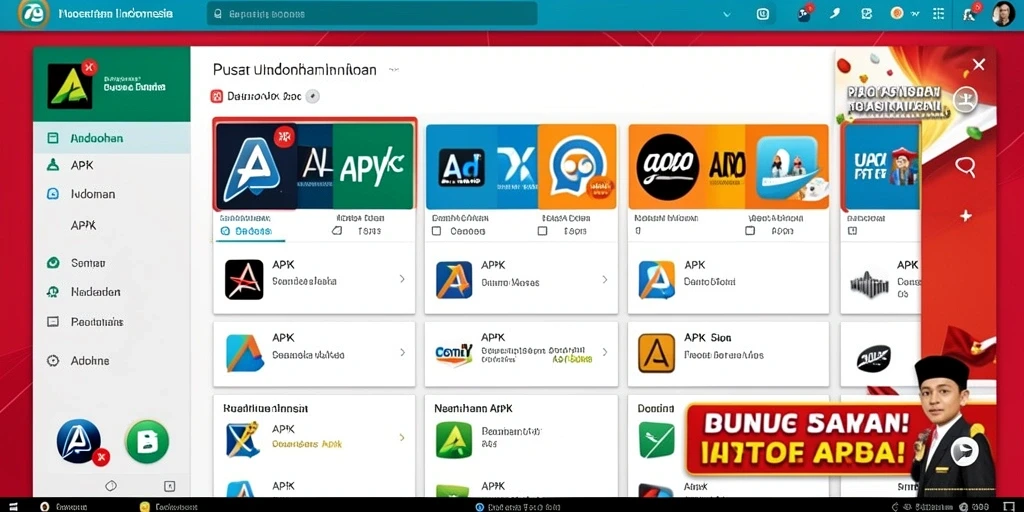Open the first banner card with APYK artwork
1024x512 pixels.
315,165
